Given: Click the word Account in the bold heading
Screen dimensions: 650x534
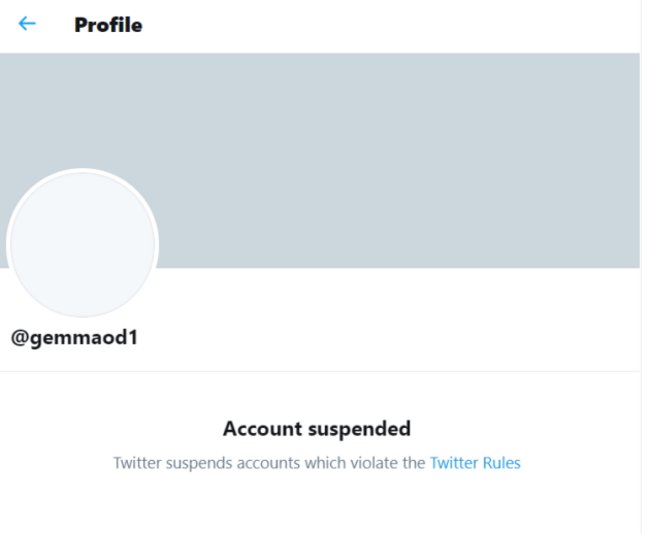Looking at the screenshot, I should coord(260,429).
